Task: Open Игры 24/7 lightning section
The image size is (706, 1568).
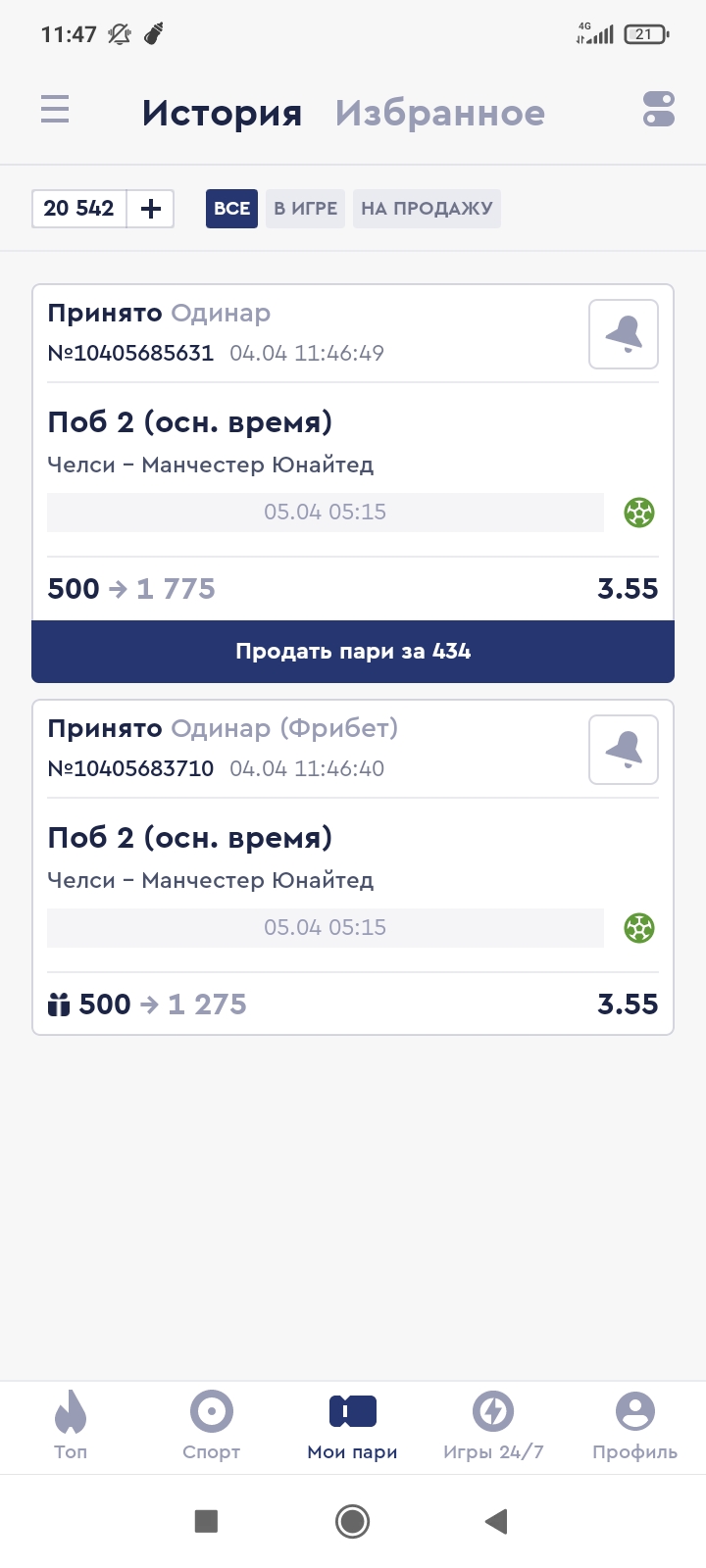Action: click(493, 1425)
